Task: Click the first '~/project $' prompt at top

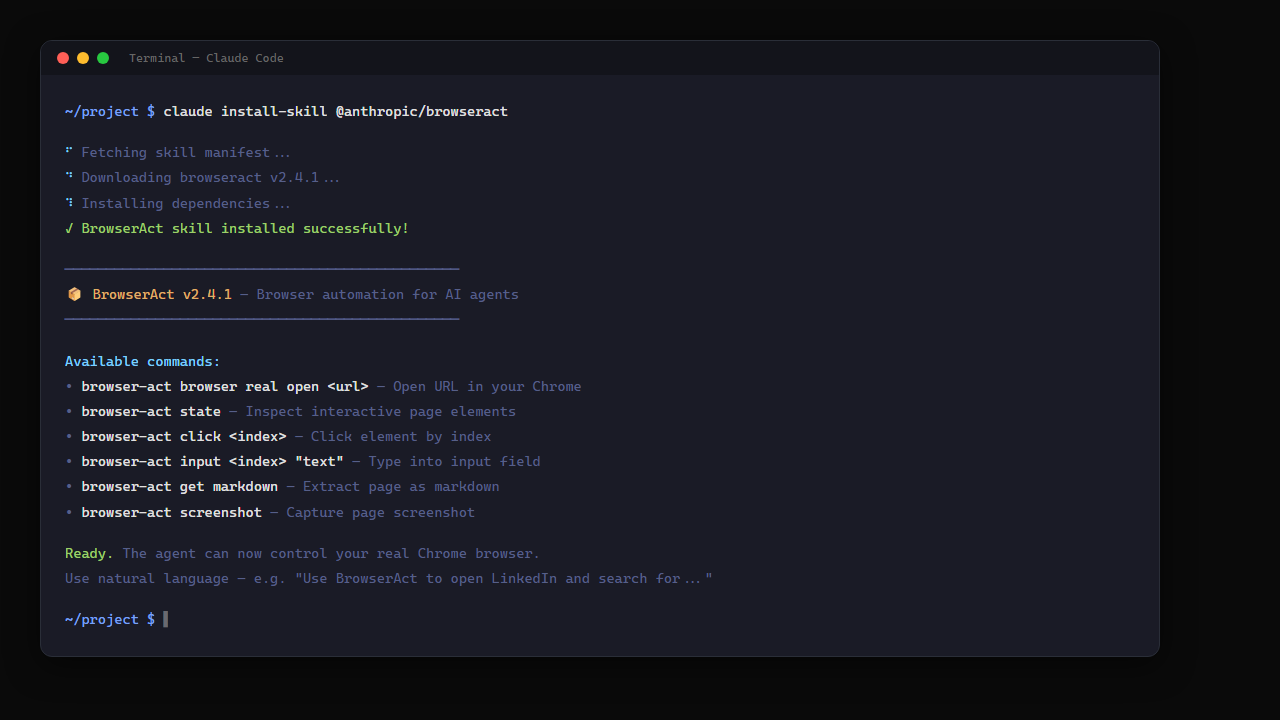Action: (x=110, y=111)
